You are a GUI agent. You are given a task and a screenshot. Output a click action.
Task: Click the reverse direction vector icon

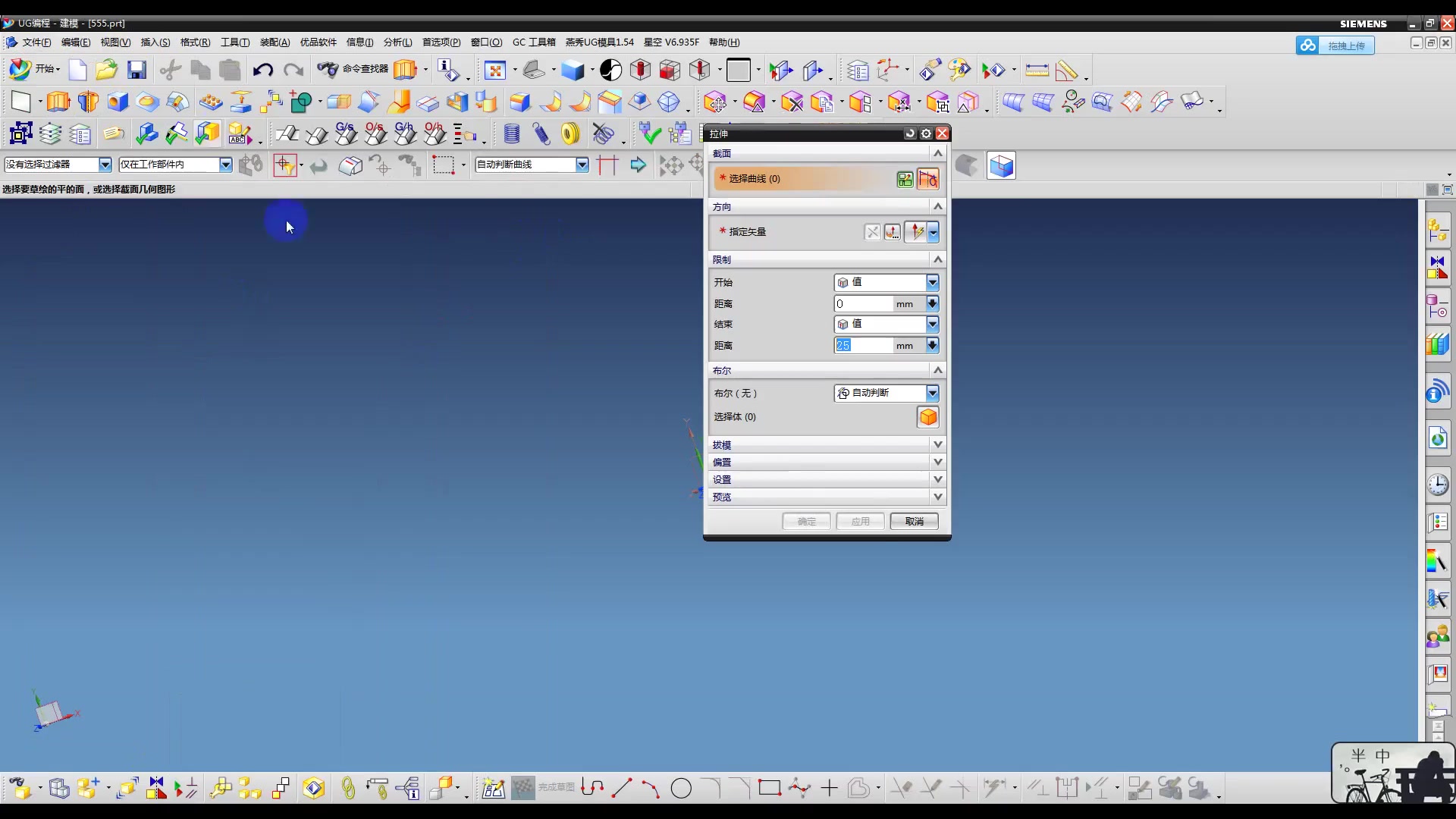click(873, 232)
